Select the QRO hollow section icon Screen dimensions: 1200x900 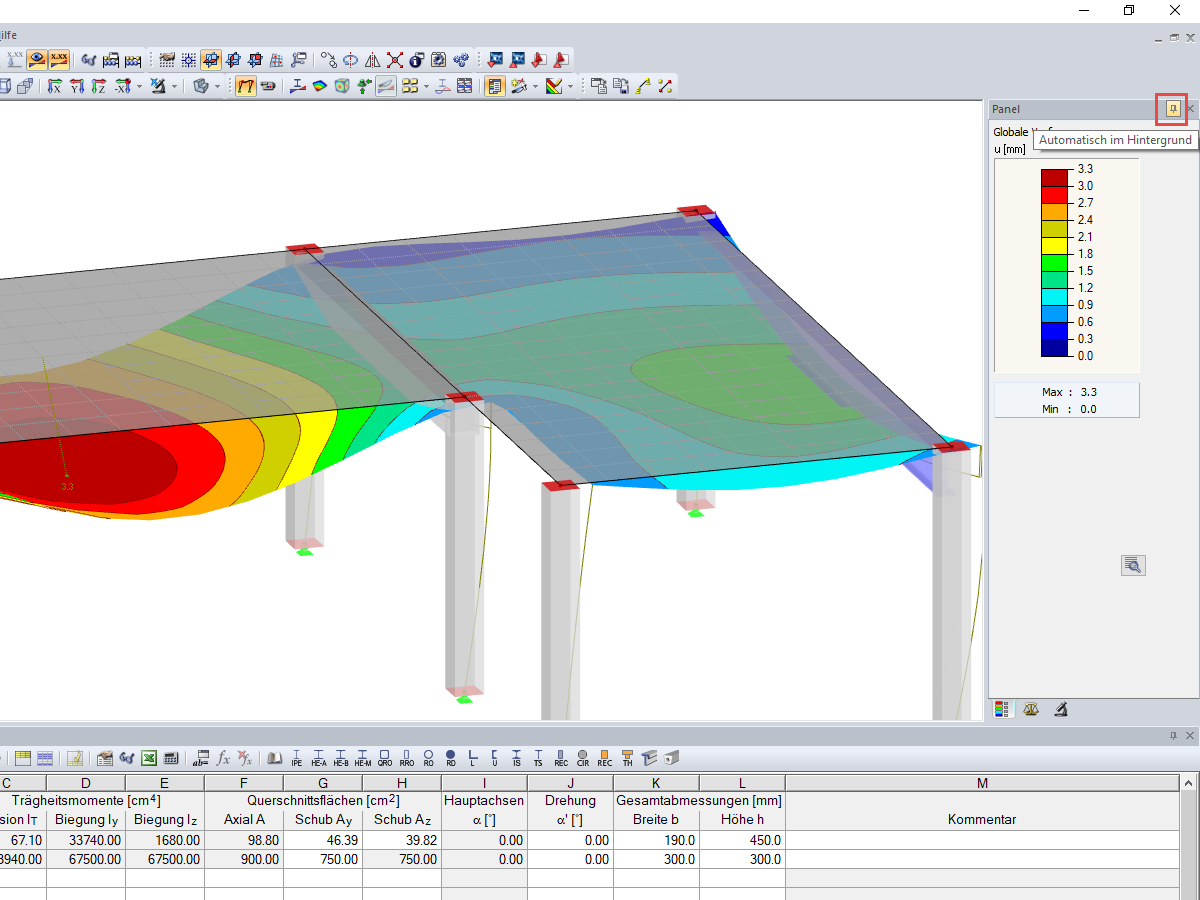pyautogui.click(x=385, y=758)
